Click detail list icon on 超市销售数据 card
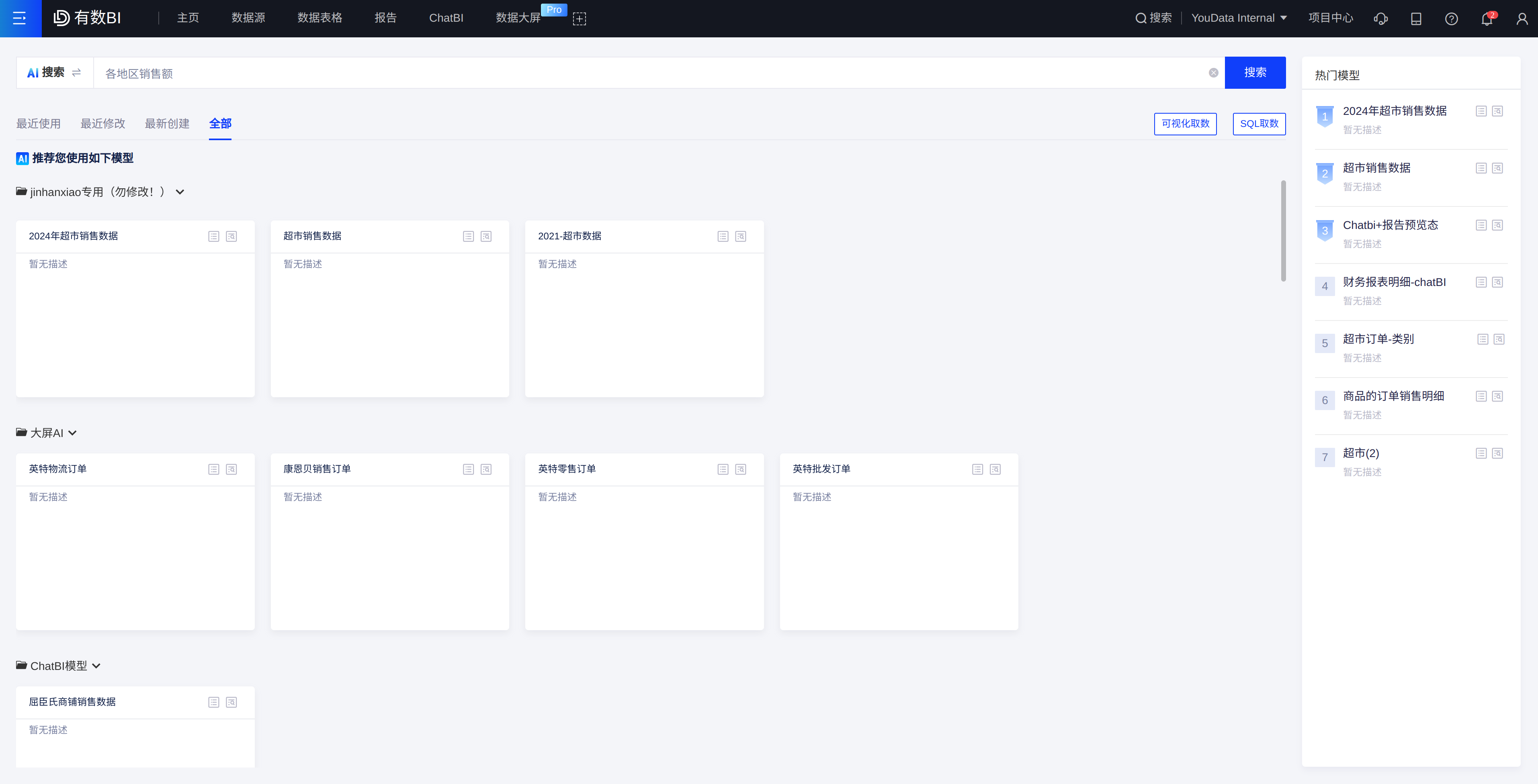1538x784 pixels. click(468, 236)
